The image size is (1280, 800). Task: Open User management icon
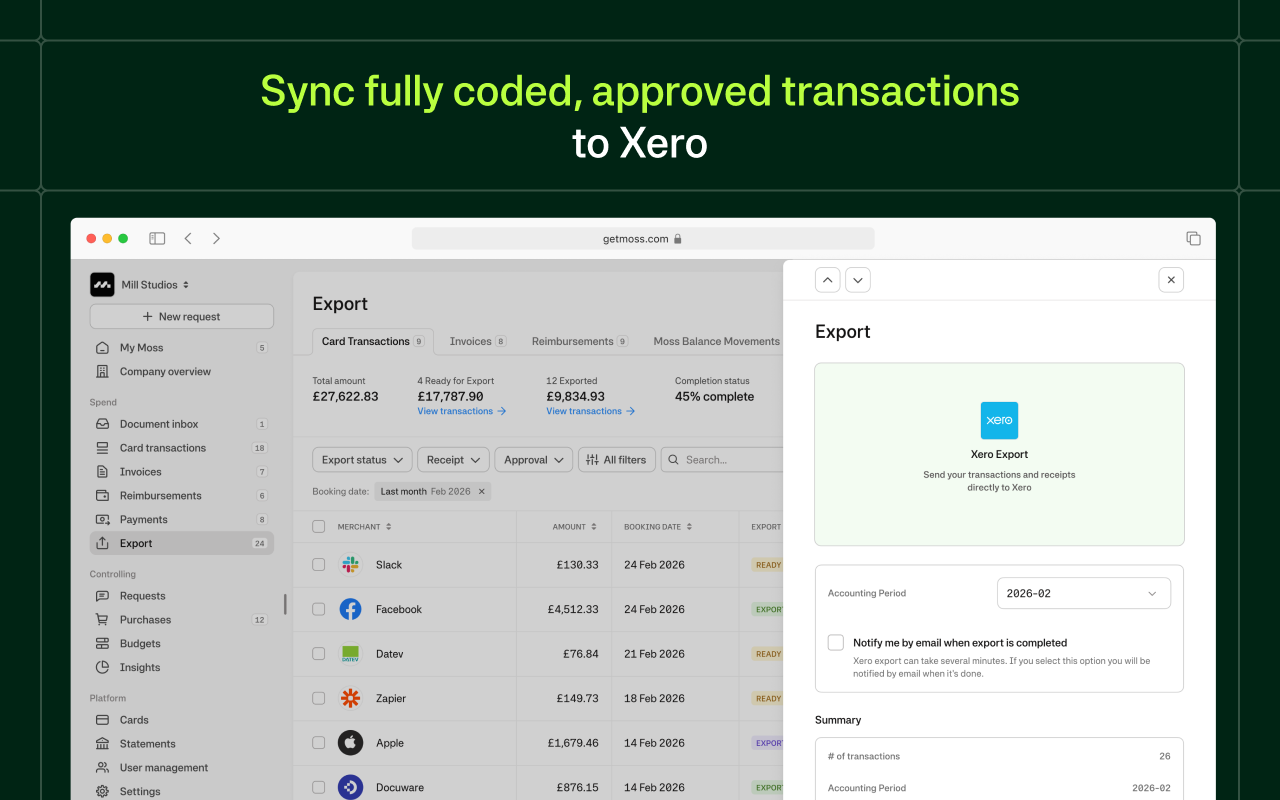(x=102, y=768)
